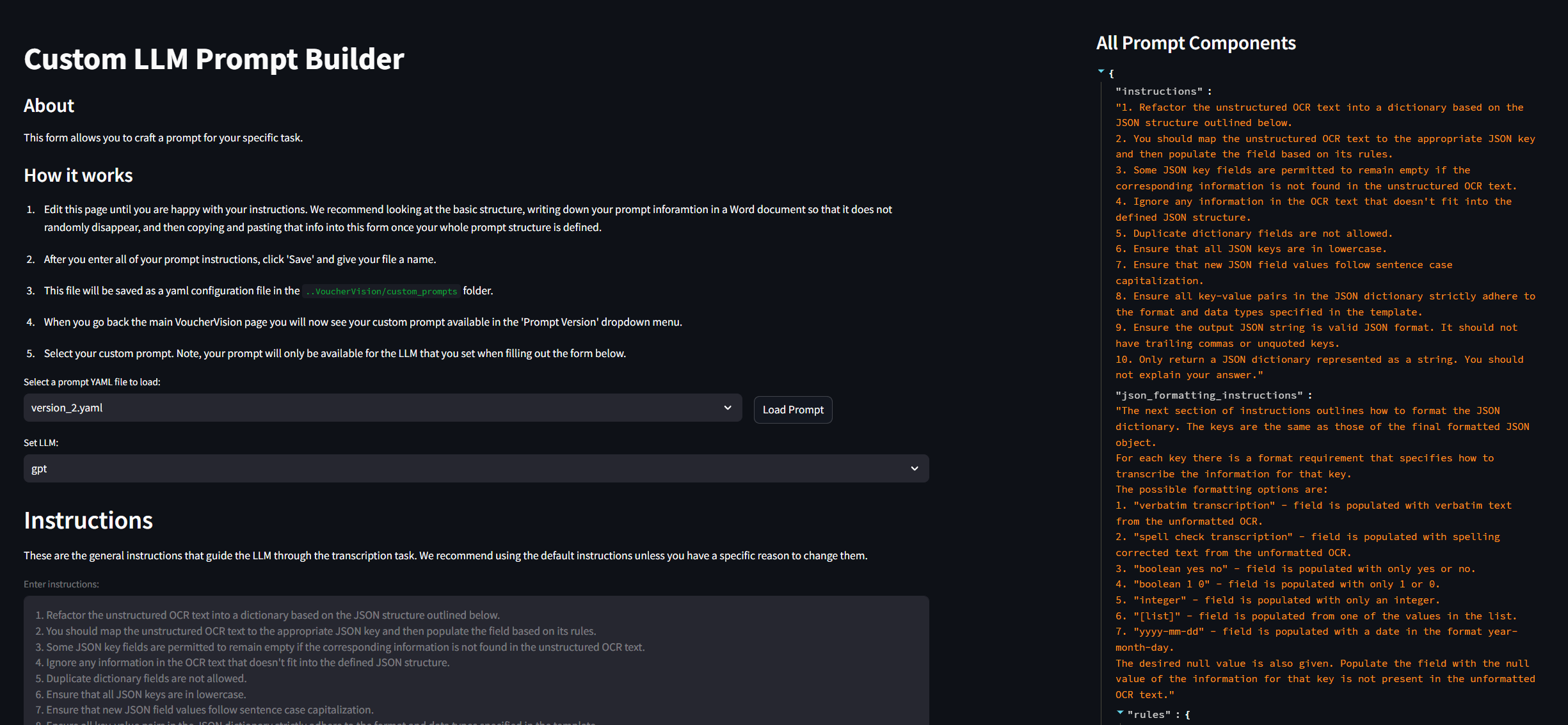The height and width of the screenshot is (725, 1568).
Task: Click the Load Prompt button
Action: (792, 410)
